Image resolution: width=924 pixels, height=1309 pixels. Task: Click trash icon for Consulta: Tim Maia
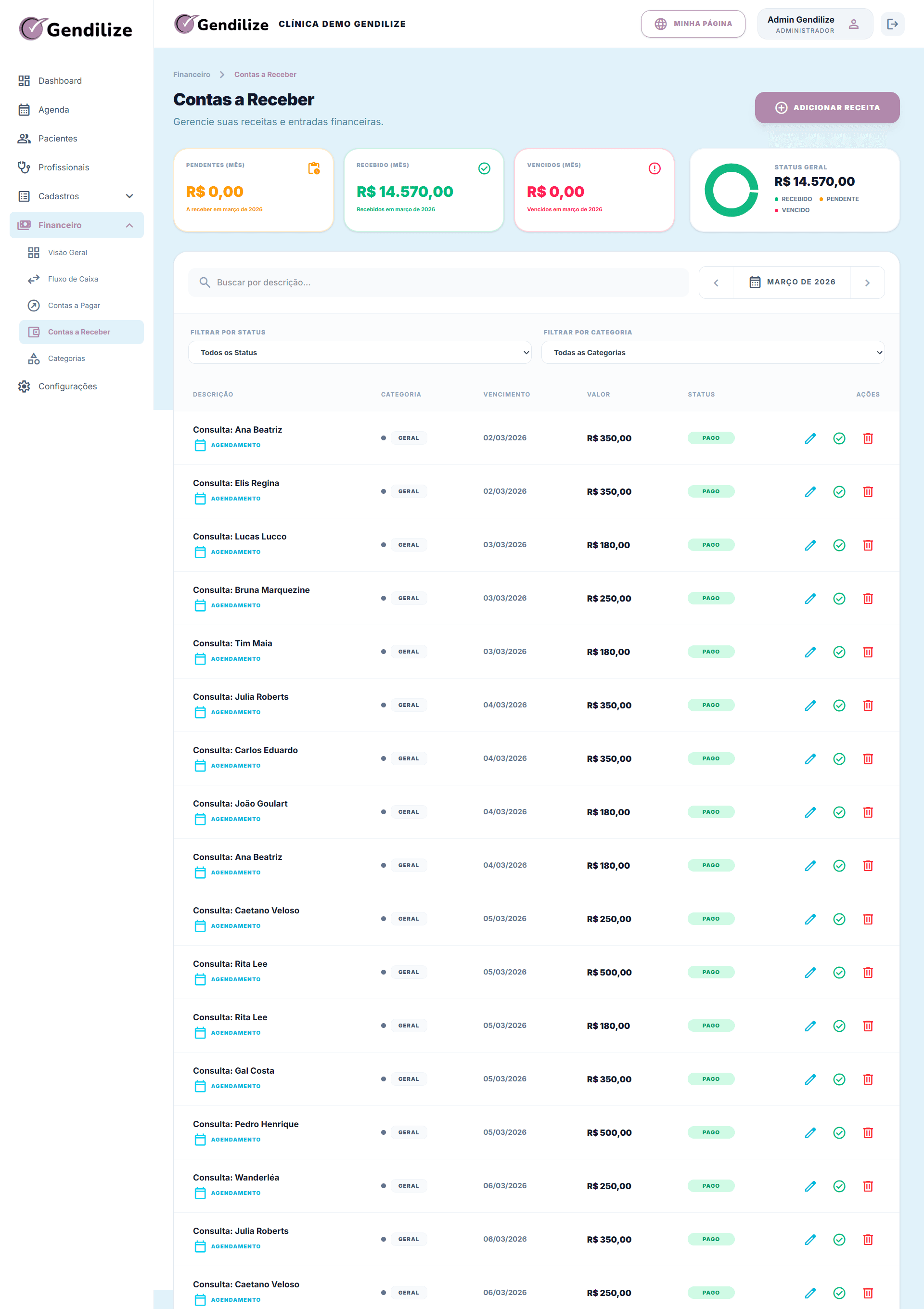[x=868, y=652]
